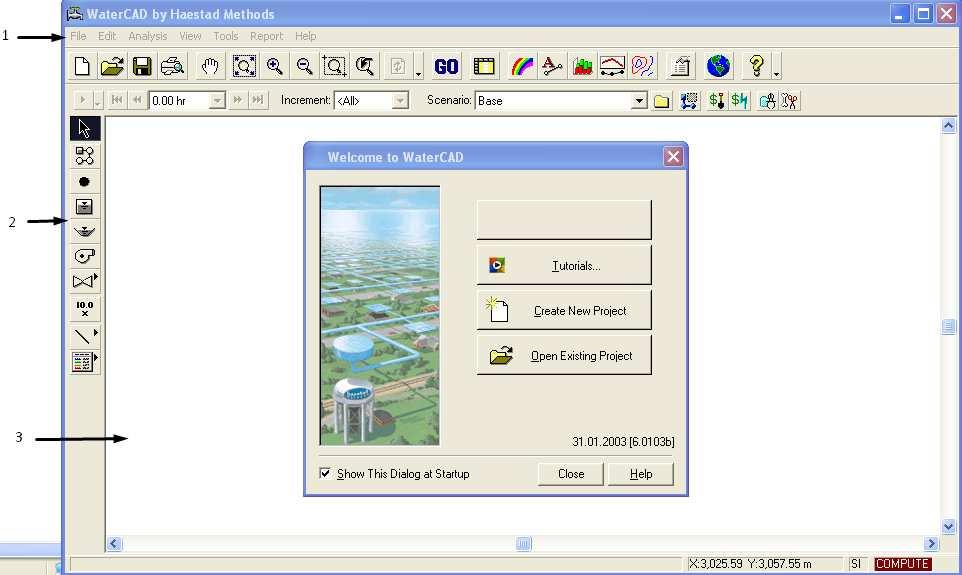Viewport: 962px width, 575px height.
Task: Open the Tools menu
Action: point(226,36)
